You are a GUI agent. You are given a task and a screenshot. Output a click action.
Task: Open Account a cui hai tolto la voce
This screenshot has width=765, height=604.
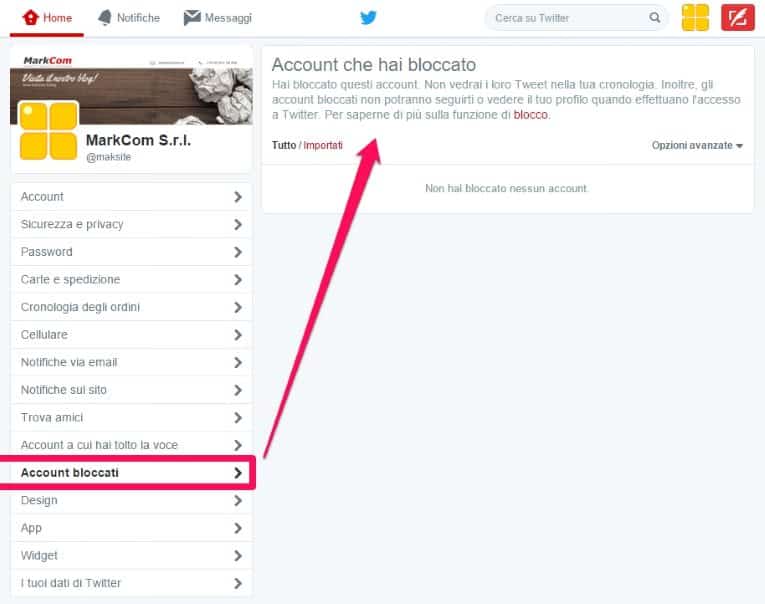[131, 445]
